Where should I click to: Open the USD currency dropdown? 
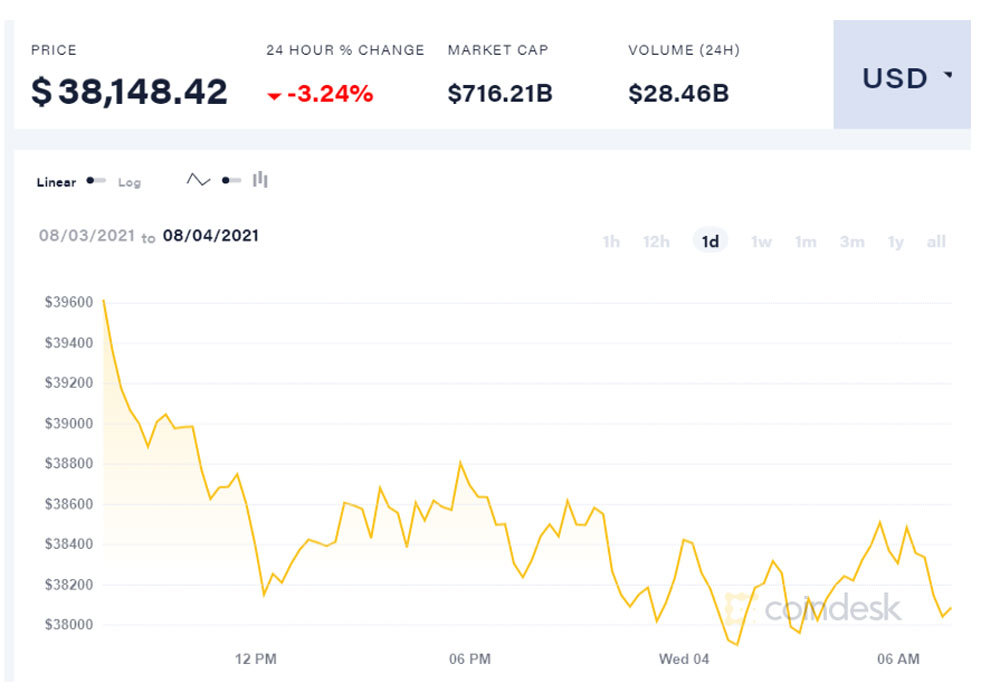click(x=901, y=76)
